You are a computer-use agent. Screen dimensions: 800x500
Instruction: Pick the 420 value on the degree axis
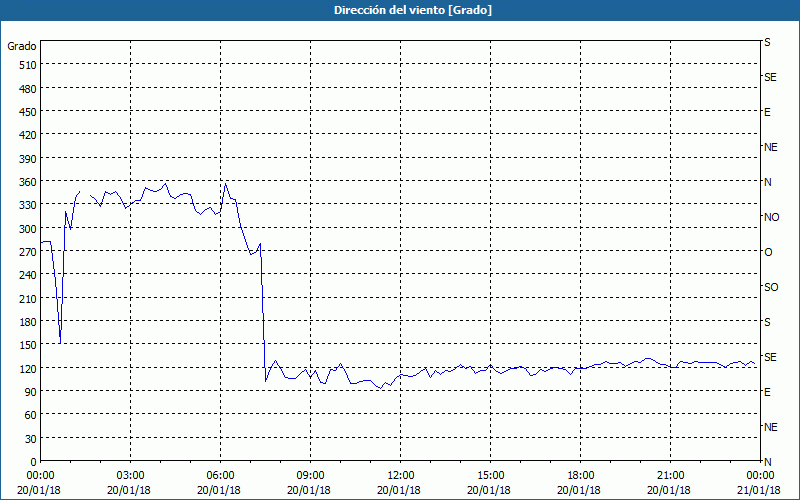pyautogui.click(x=28, y=135)
